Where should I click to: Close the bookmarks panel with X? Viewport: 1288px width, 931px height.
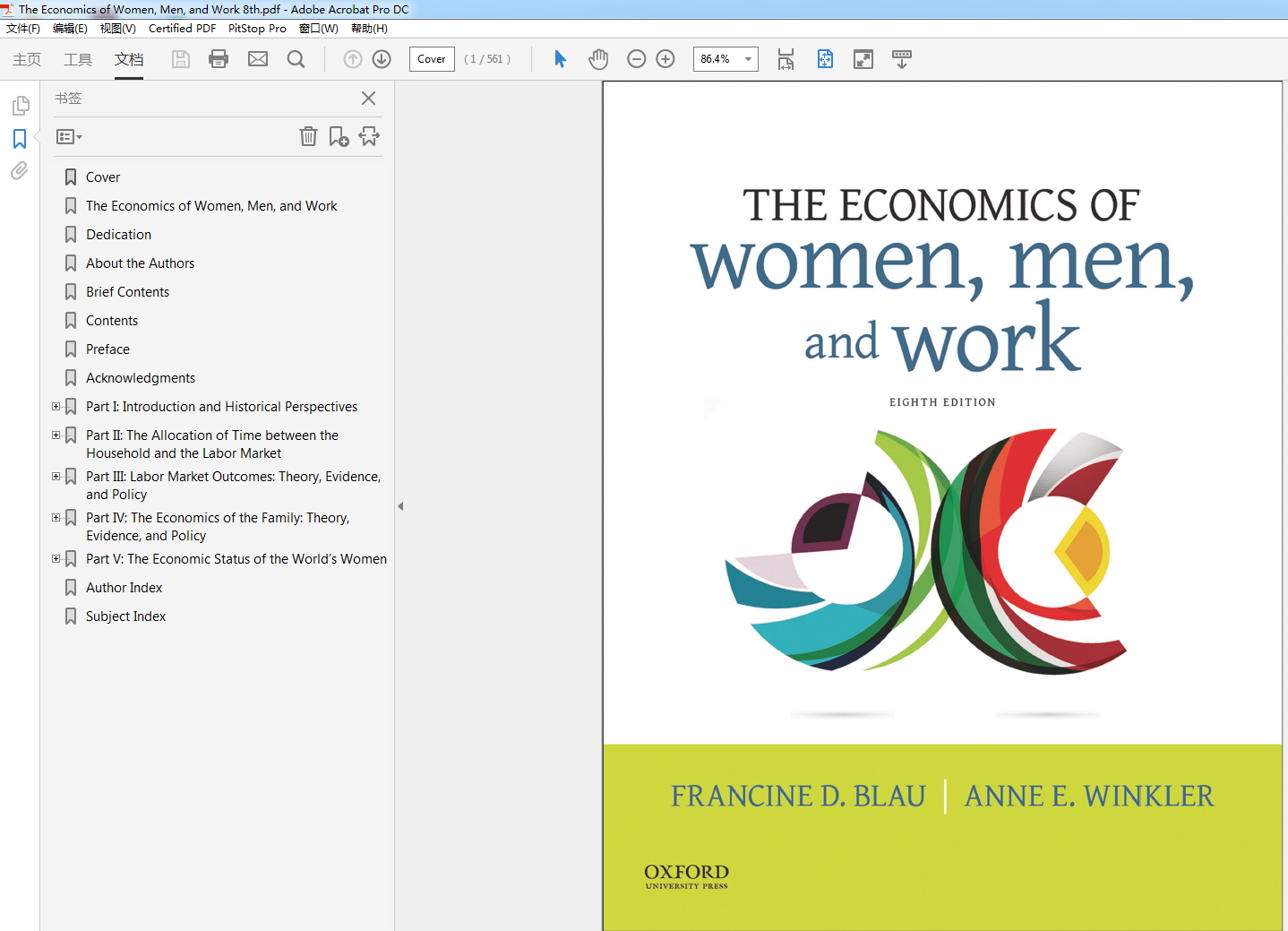[x=368, y=99]
